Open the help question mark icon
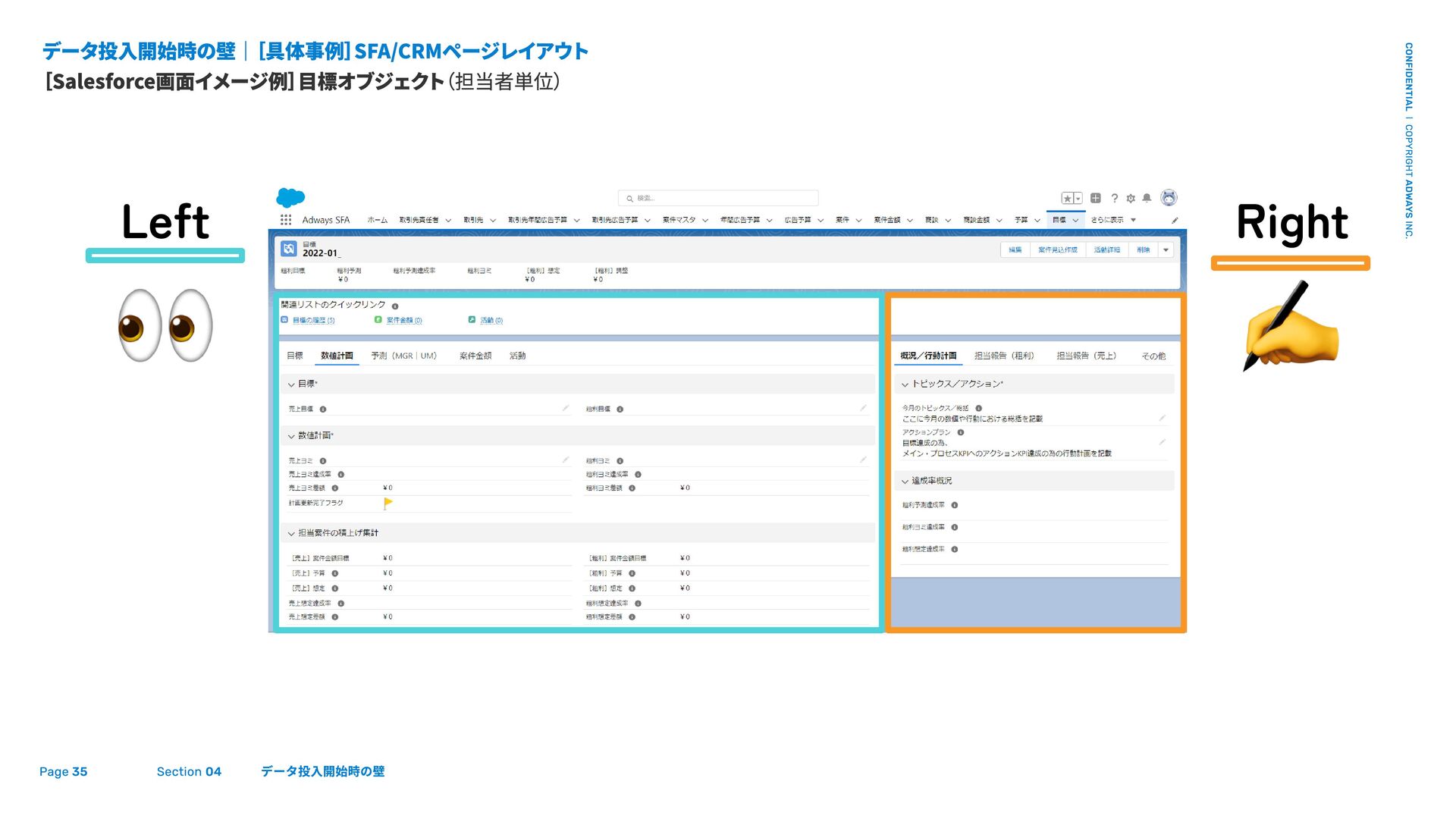The image size is (1456, 819). click(x=1115, y=199)
